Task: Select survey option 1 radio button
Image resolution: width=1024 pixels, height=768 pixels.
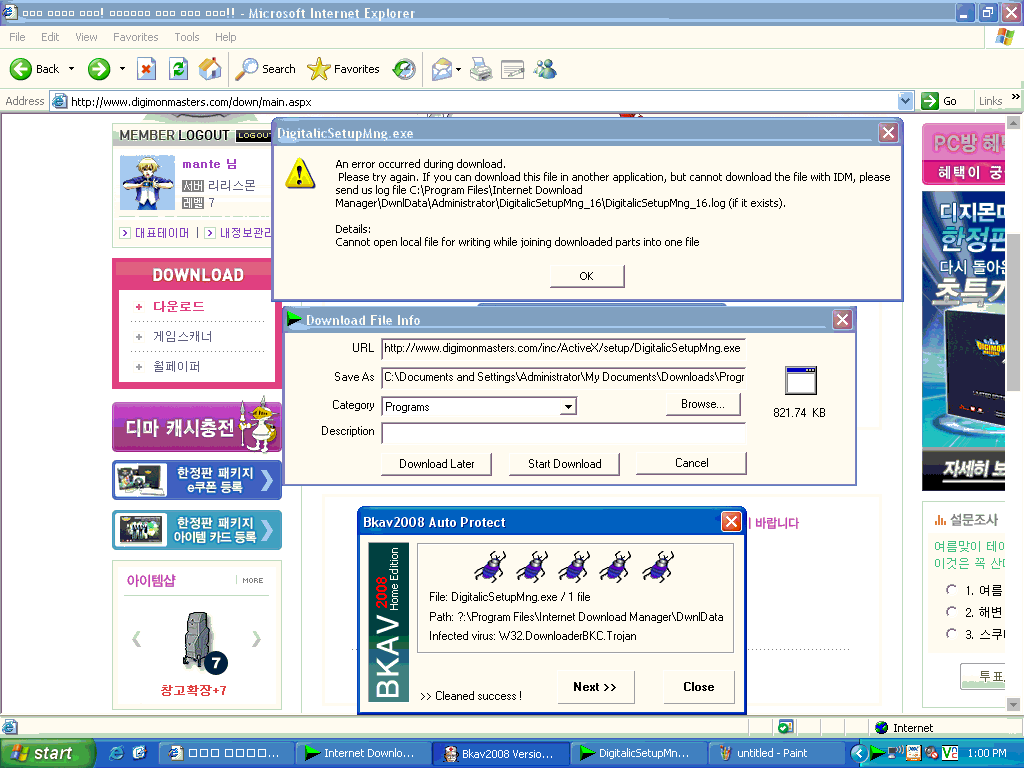Action: (951, 590)
